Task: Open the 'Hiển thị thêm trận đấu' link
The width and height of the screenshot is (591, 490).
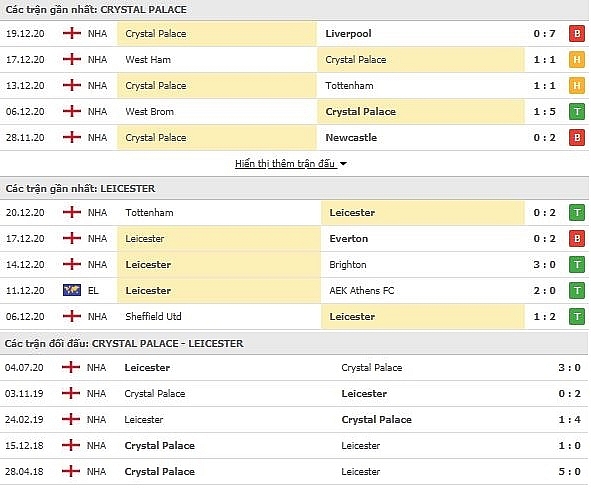Action: (285, 164)
